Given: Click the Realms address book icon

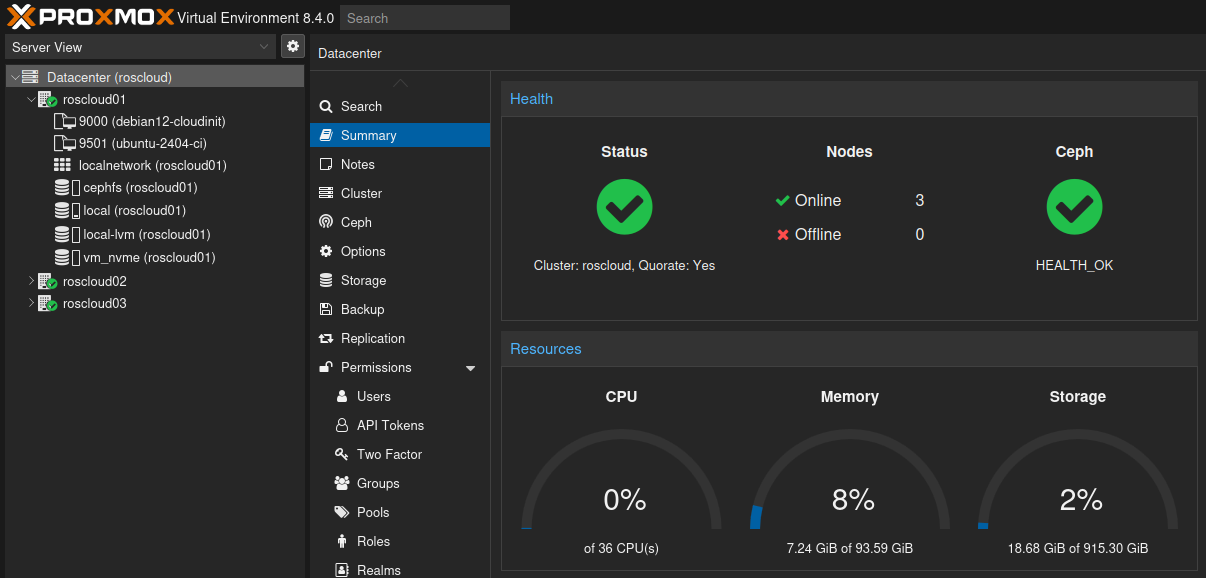Looking at the screenshot, I should pos(341,570).
